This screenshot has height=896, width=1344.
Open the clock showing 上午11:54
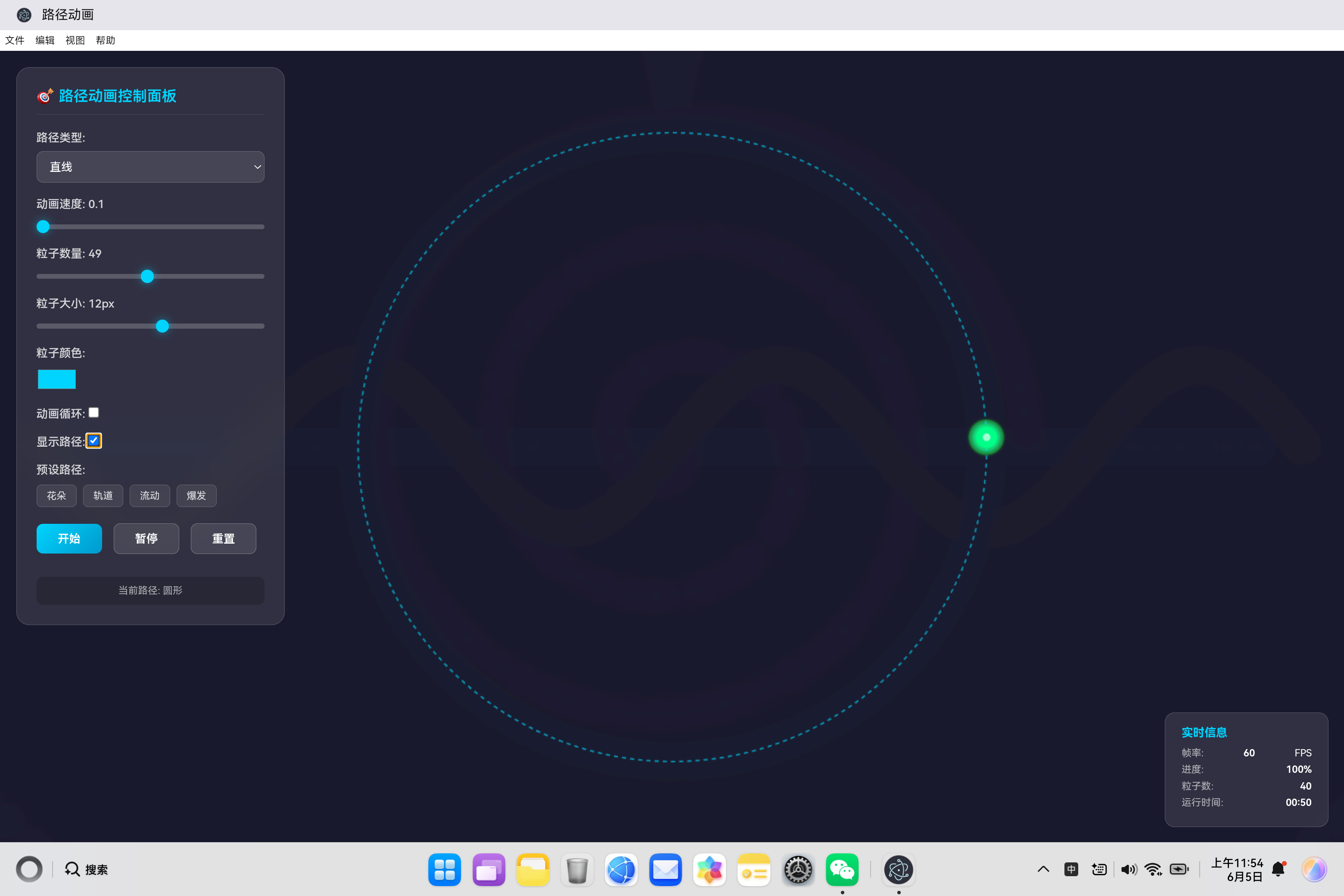click(x=1238, y=869)
